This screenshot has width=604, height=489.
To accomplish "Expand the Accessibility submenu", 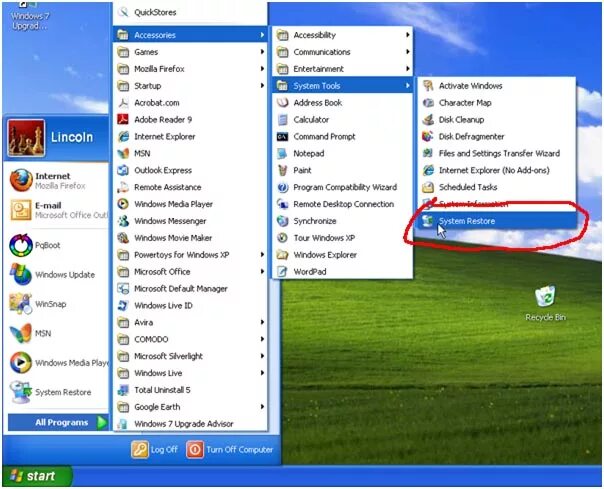I will [343, 35].
